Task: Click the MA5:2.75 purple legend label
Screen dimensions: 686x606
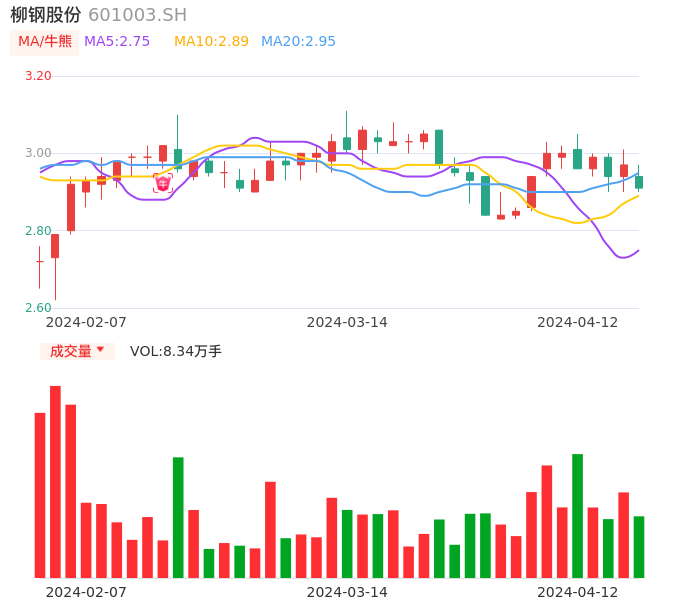Action: (117, 42)
